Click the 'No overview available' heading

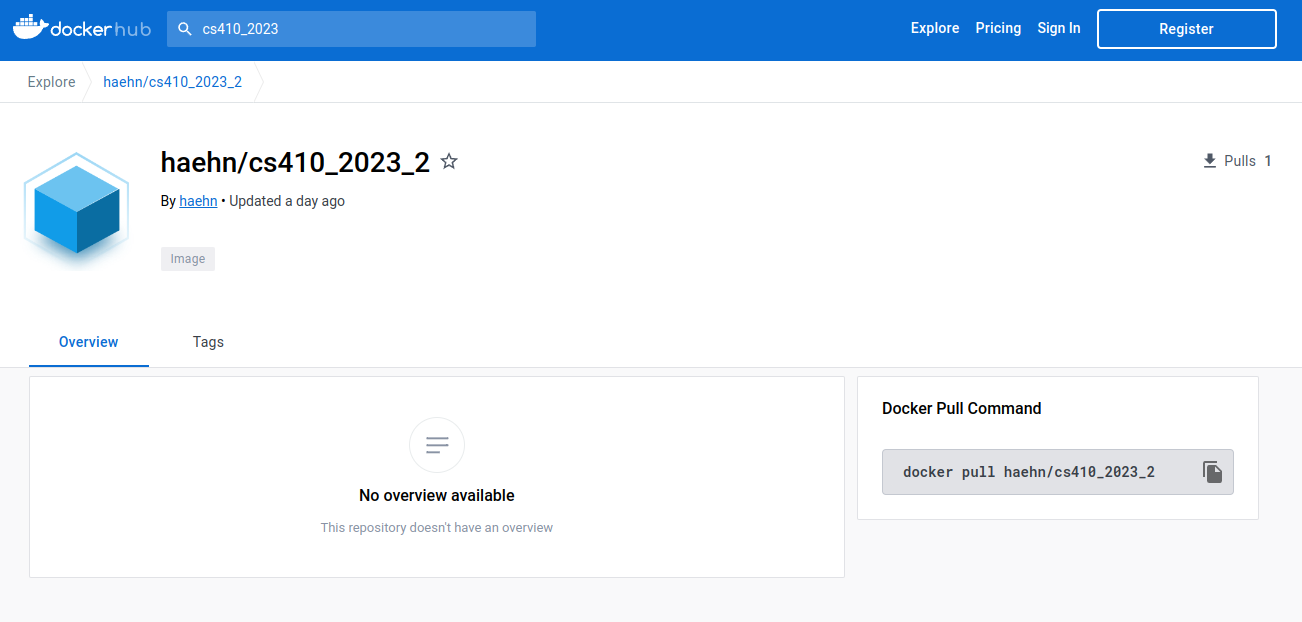(437, 495)
